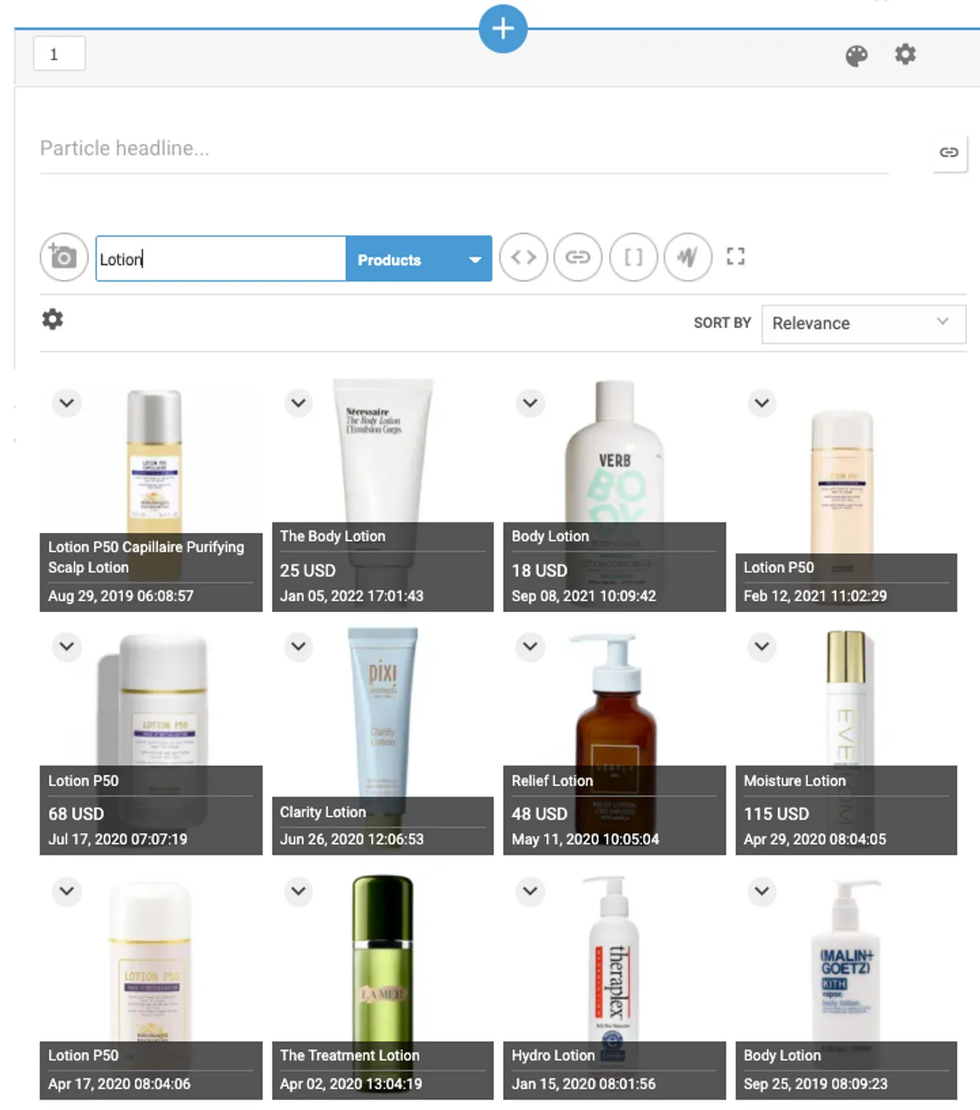Click the page 1 button

click(58, 54)
